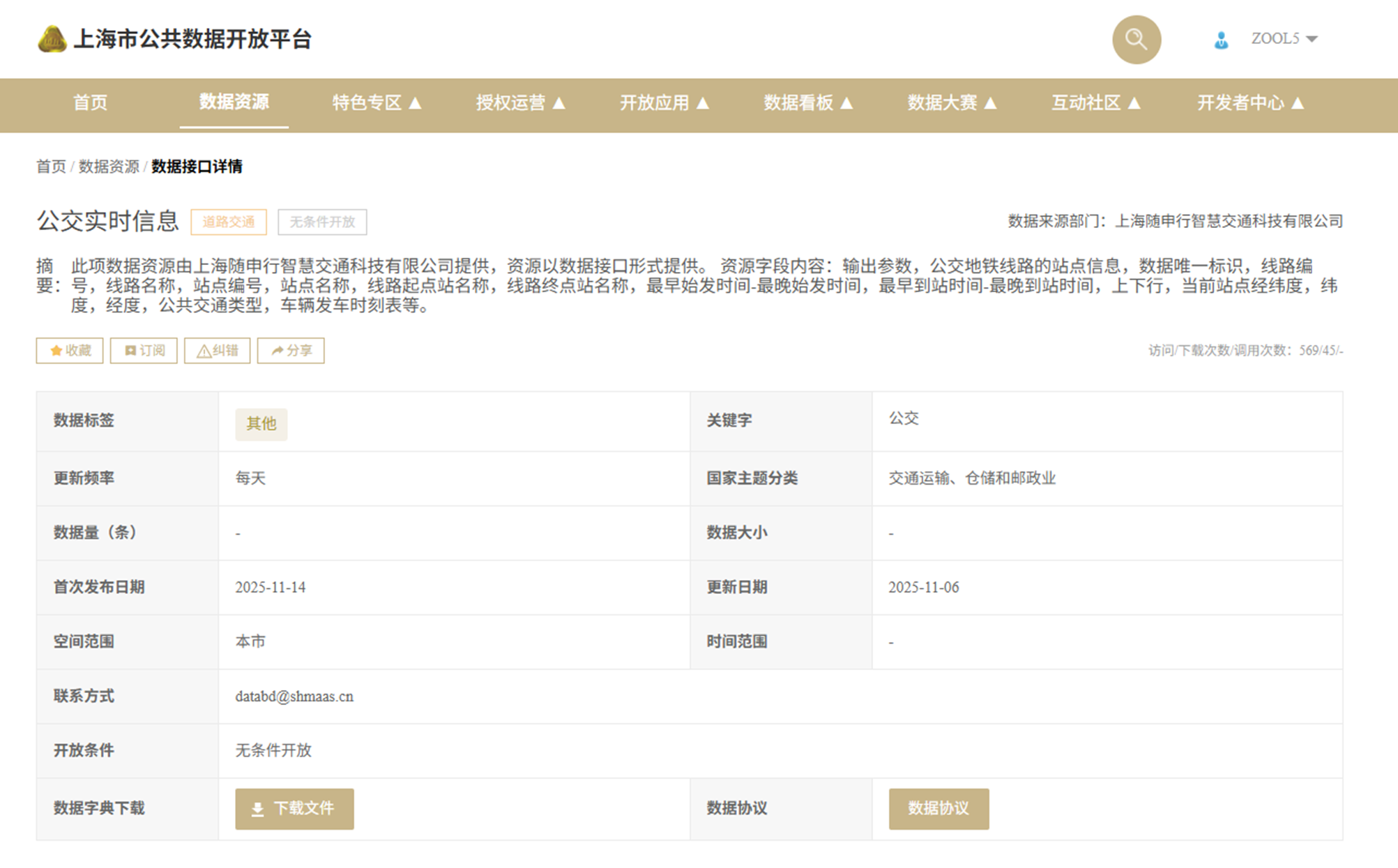Click the user avatar icon
The height and width of the screenshot is (868, 1398).
[x=1221, y=40]
